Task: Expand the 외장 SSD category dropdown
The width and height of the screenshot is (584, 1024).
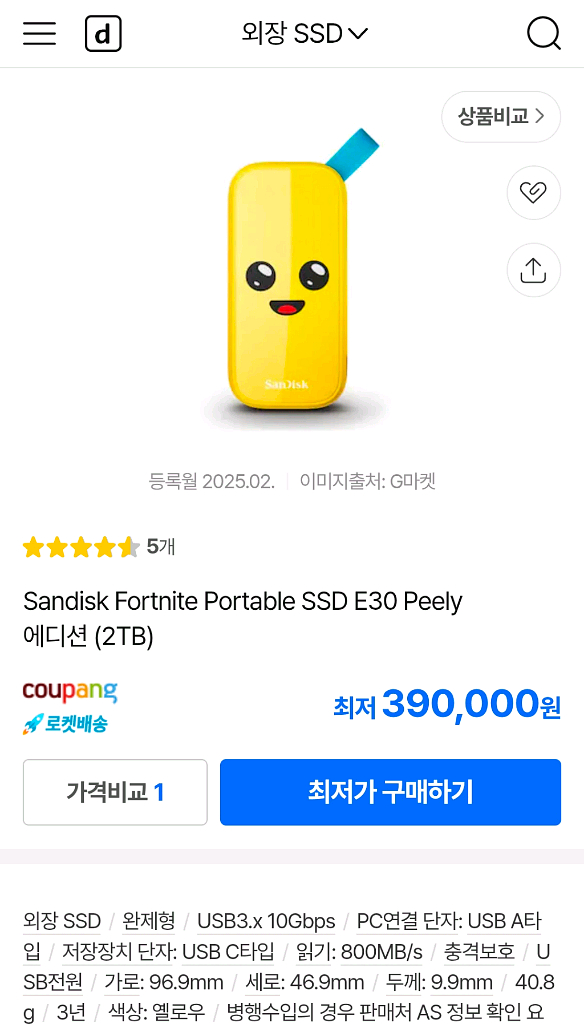Action: (305, 33)
